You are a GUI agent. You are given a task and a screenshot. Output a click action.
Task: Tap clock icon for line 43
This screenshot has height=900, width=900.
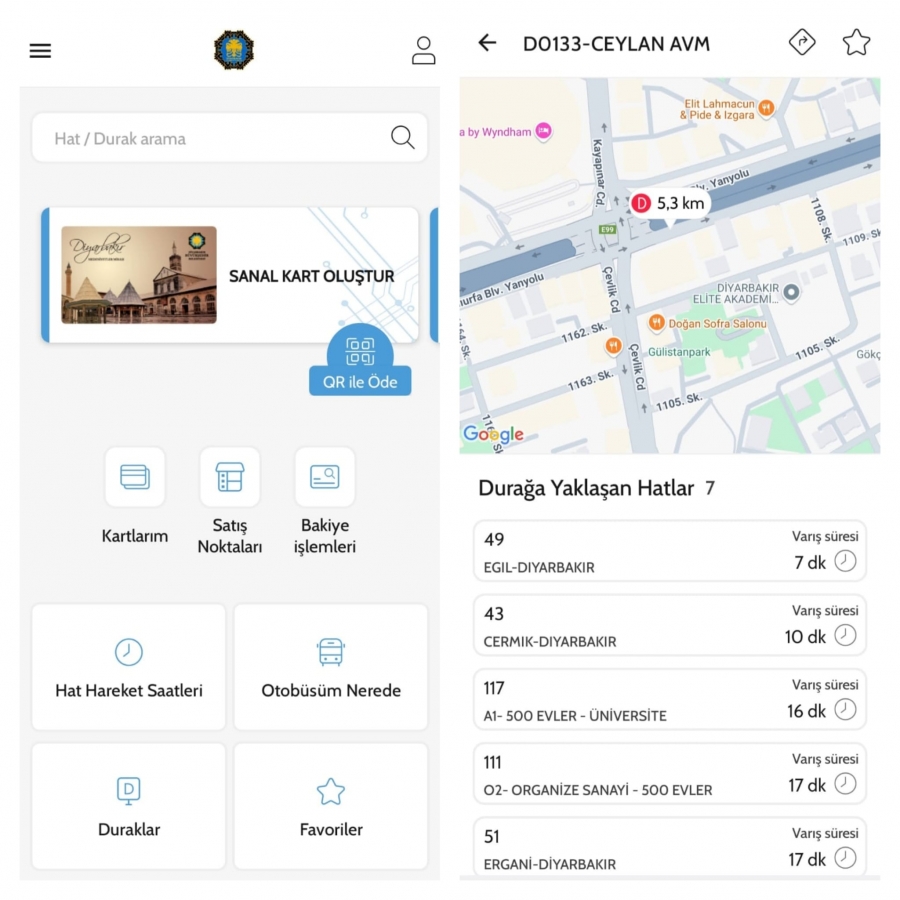pyautogui.click(x=845, y=635)
